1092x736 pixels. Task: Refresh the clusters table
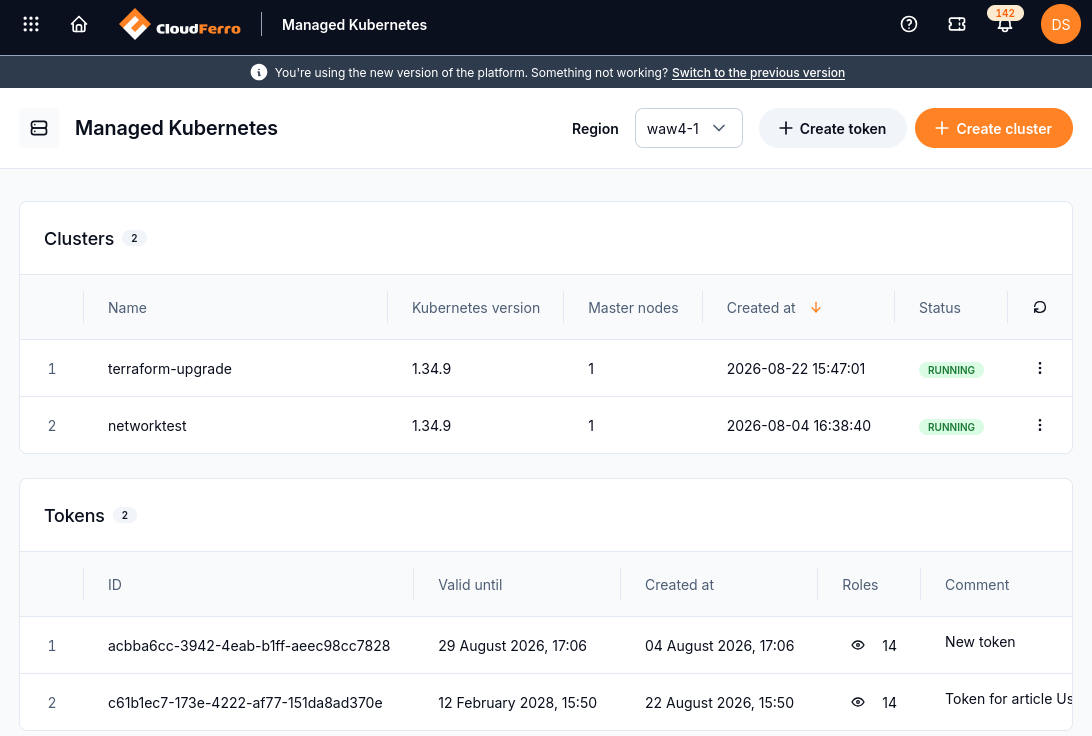point(1040,307)
